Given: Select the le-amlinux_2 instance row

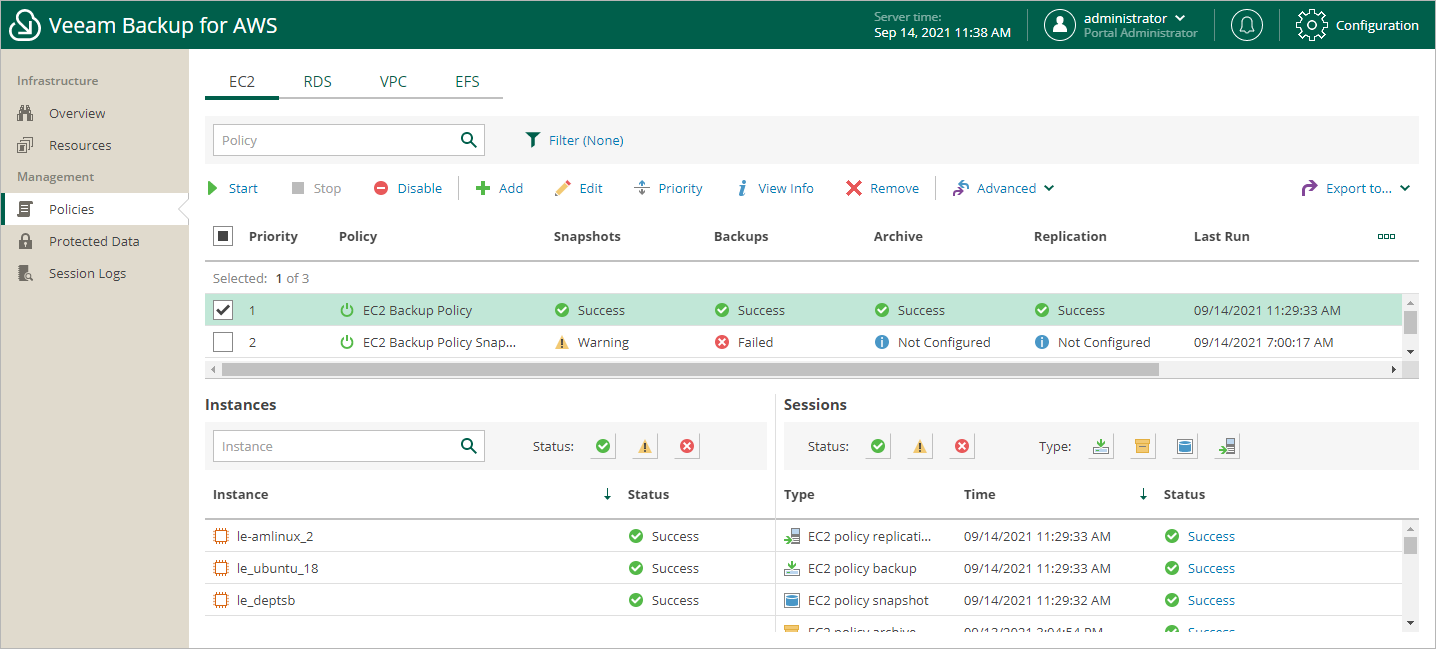Looking at the screenshot, I should (490, 536).
